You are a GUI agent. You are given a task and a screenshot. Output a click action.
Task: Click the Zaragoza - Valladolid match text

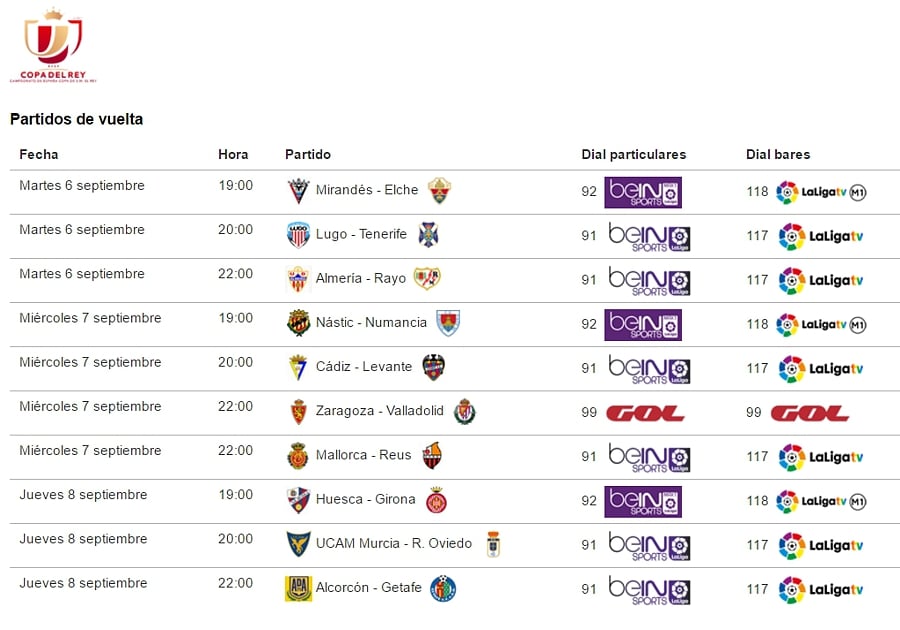pyautogui.click(x=380, y=411)
